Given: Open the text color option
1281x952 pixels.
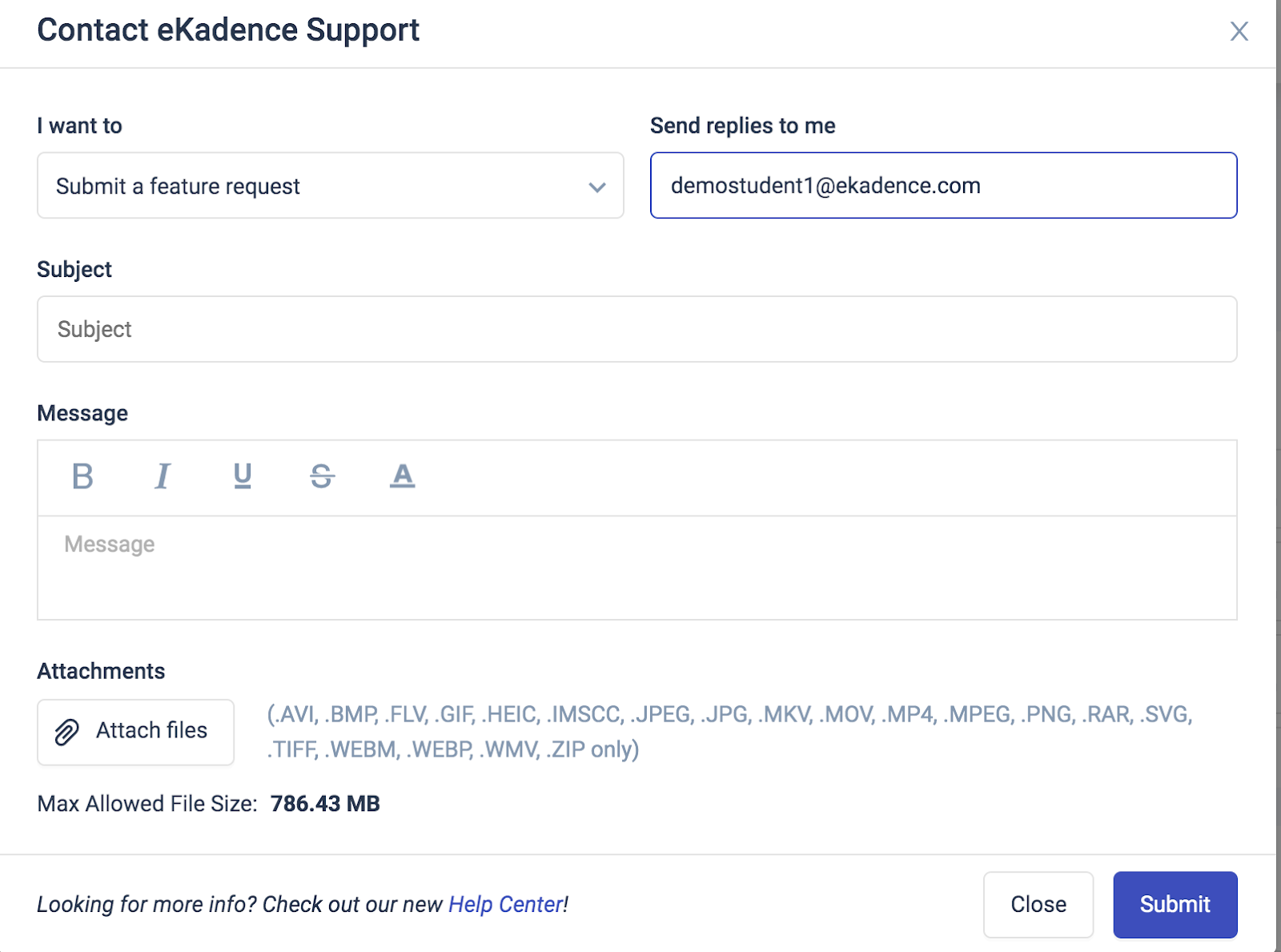Looking at the screenshot, I should pos(402,476).
